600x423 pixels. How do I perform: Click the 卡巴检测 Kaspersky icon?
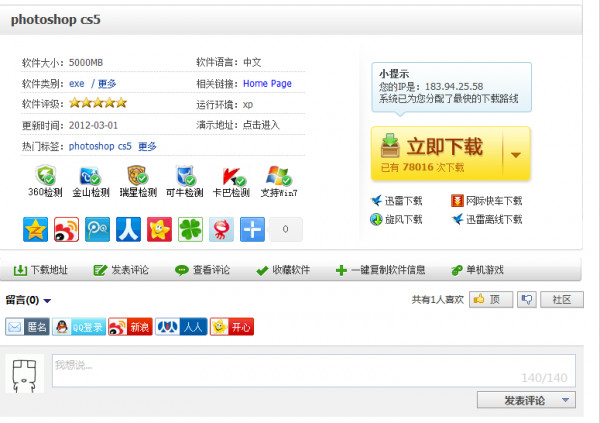(234, 176)
